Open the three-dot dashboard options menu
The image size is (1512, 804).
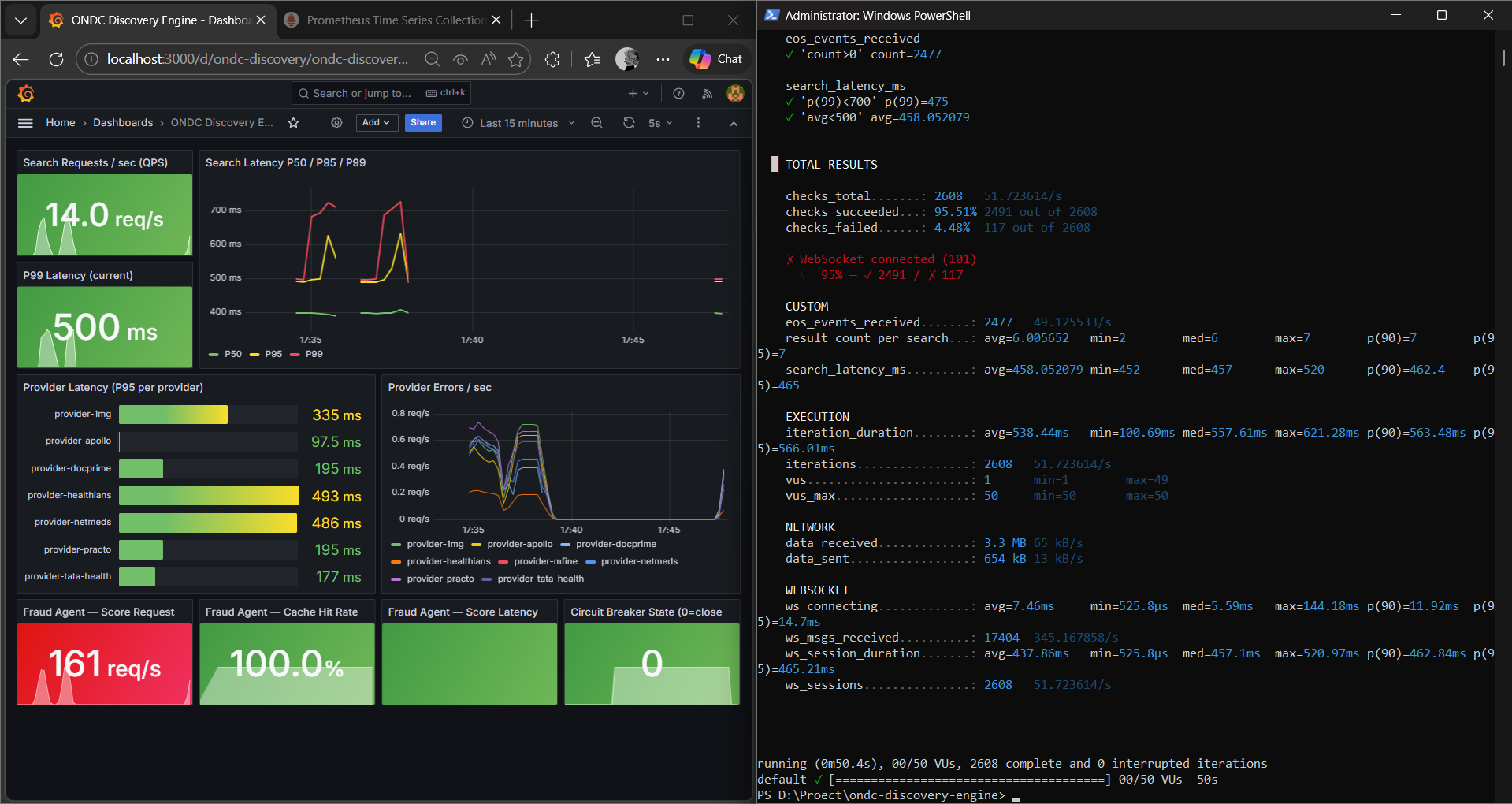(698, 123)
